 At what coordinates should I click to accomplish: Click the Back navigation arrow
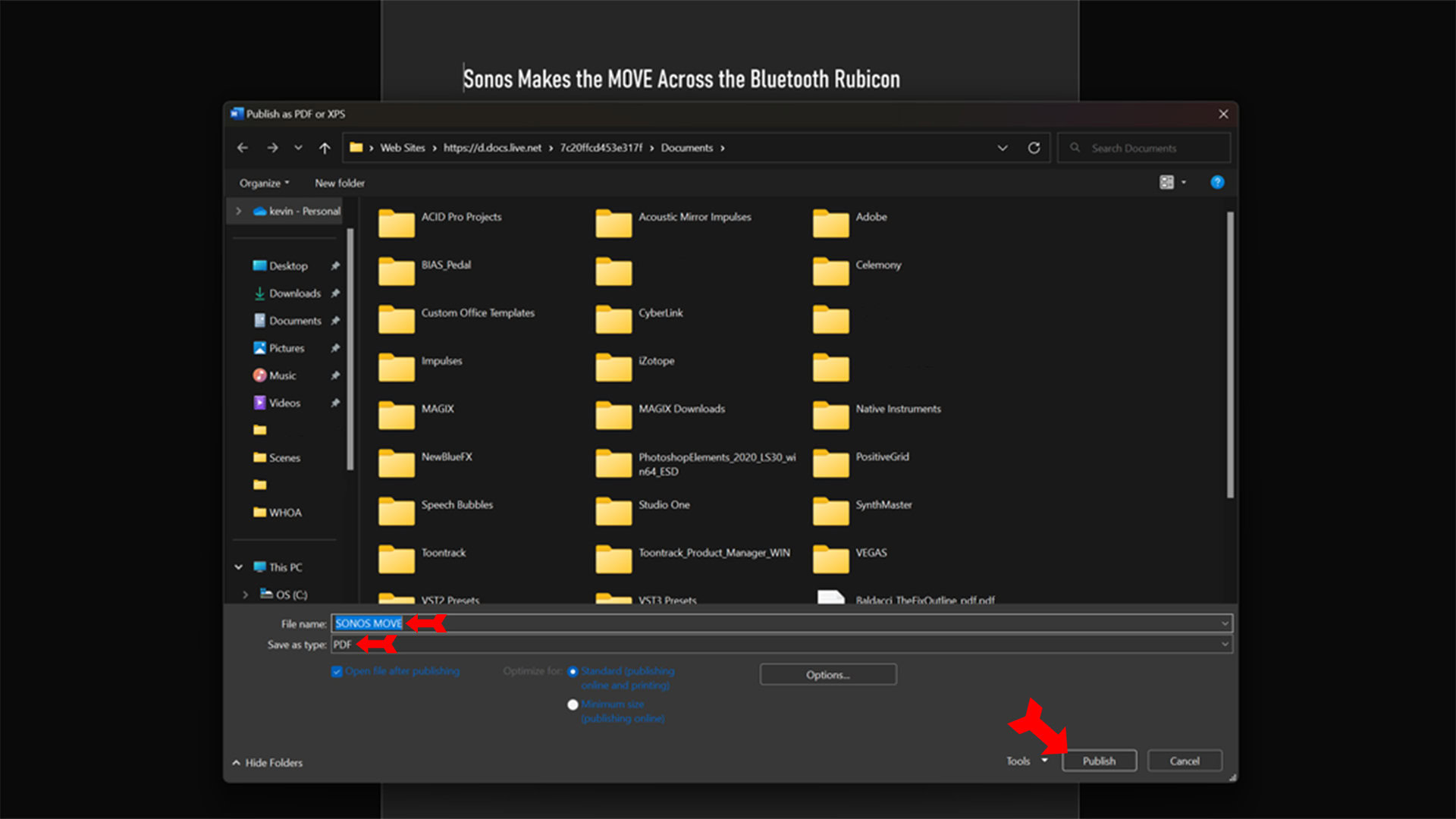point(243,148)
